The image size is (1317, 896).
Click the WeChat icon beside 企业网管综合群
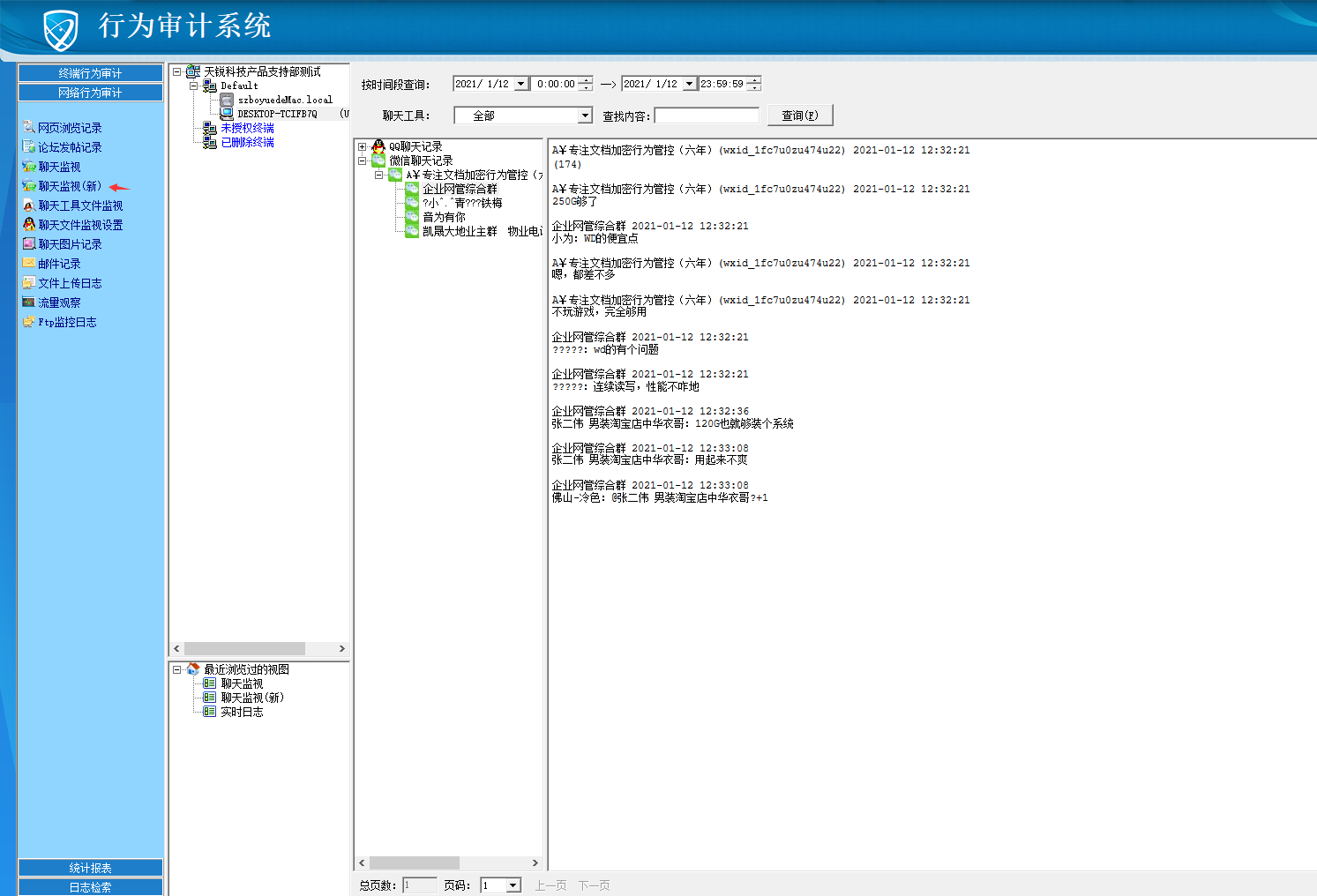(412, 189)
